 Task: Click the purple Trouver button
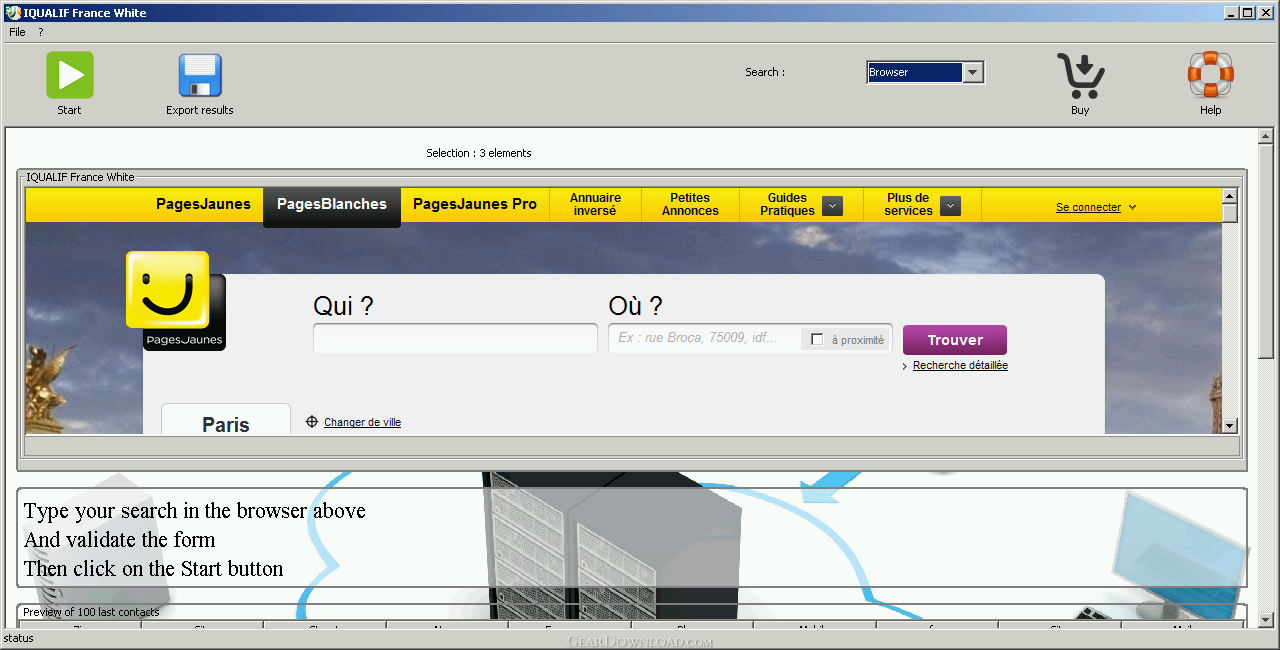[x=955, y=340]
